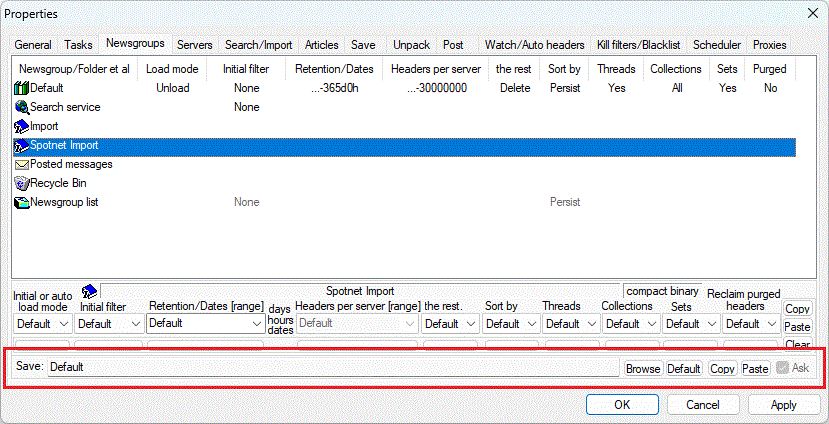
Task: Toggle the Ask checkbox
Action: coord(783,368)
